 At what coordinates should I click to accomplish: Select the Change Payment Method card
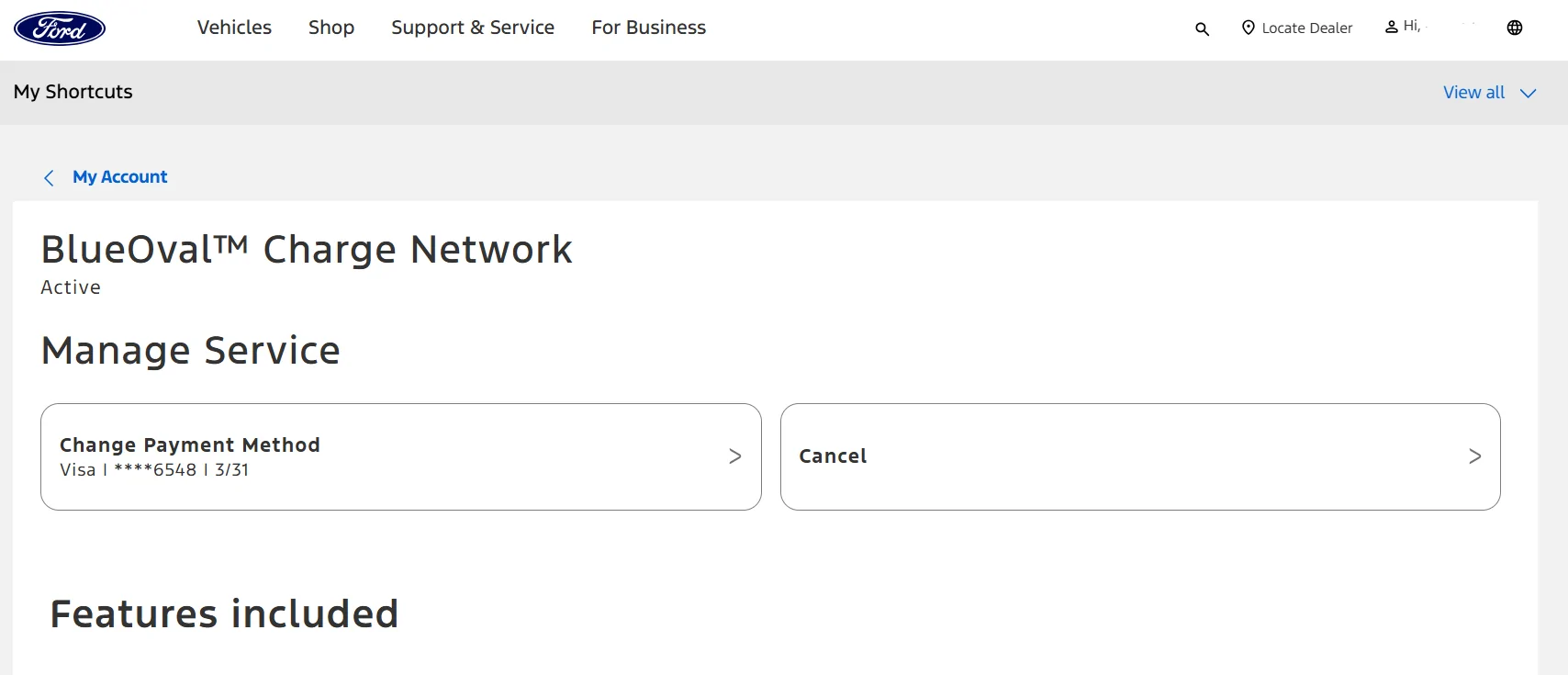coord(401,456)
